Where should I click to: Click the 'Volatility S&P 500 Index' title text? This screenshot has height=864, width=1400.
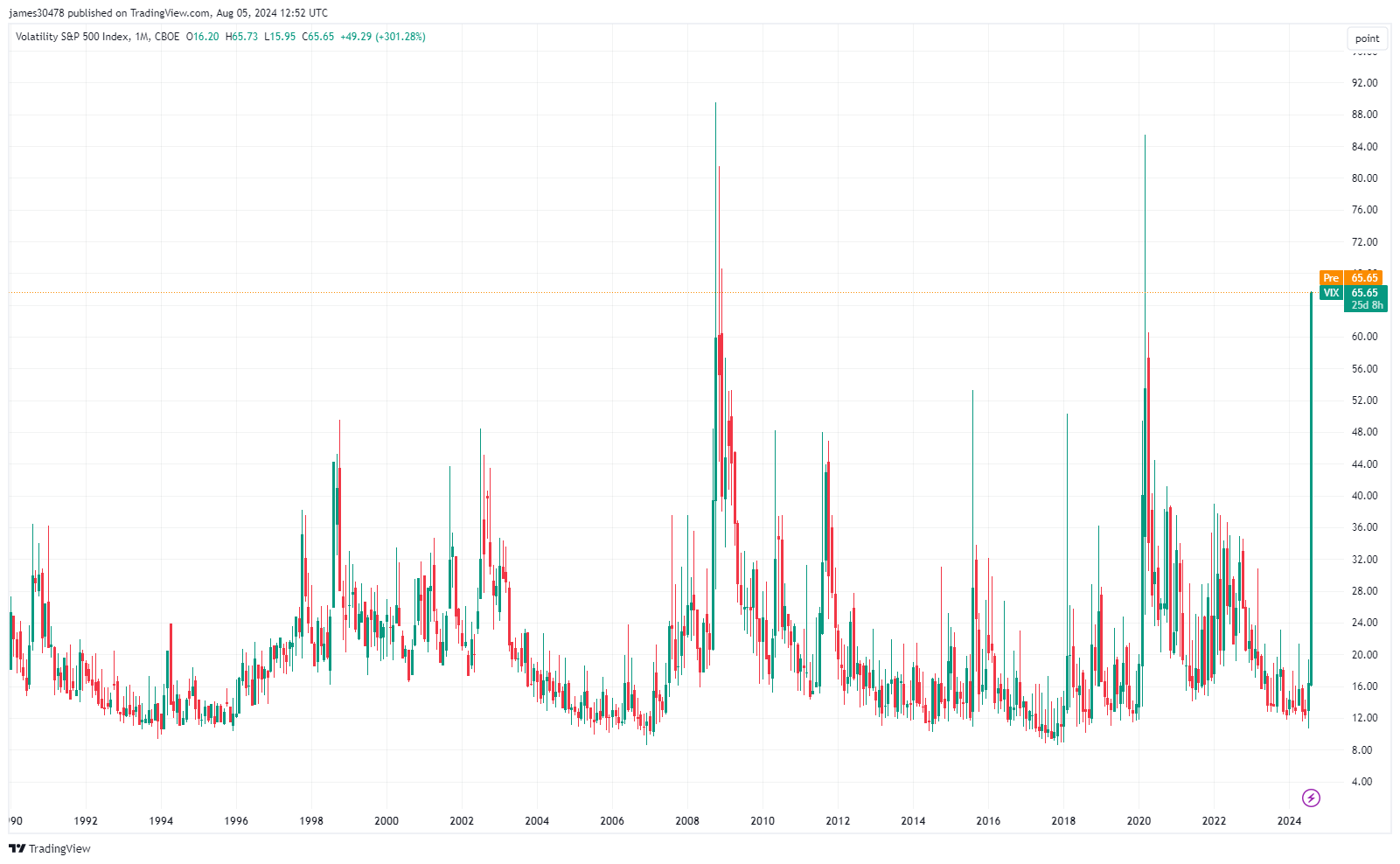(72, 37)
